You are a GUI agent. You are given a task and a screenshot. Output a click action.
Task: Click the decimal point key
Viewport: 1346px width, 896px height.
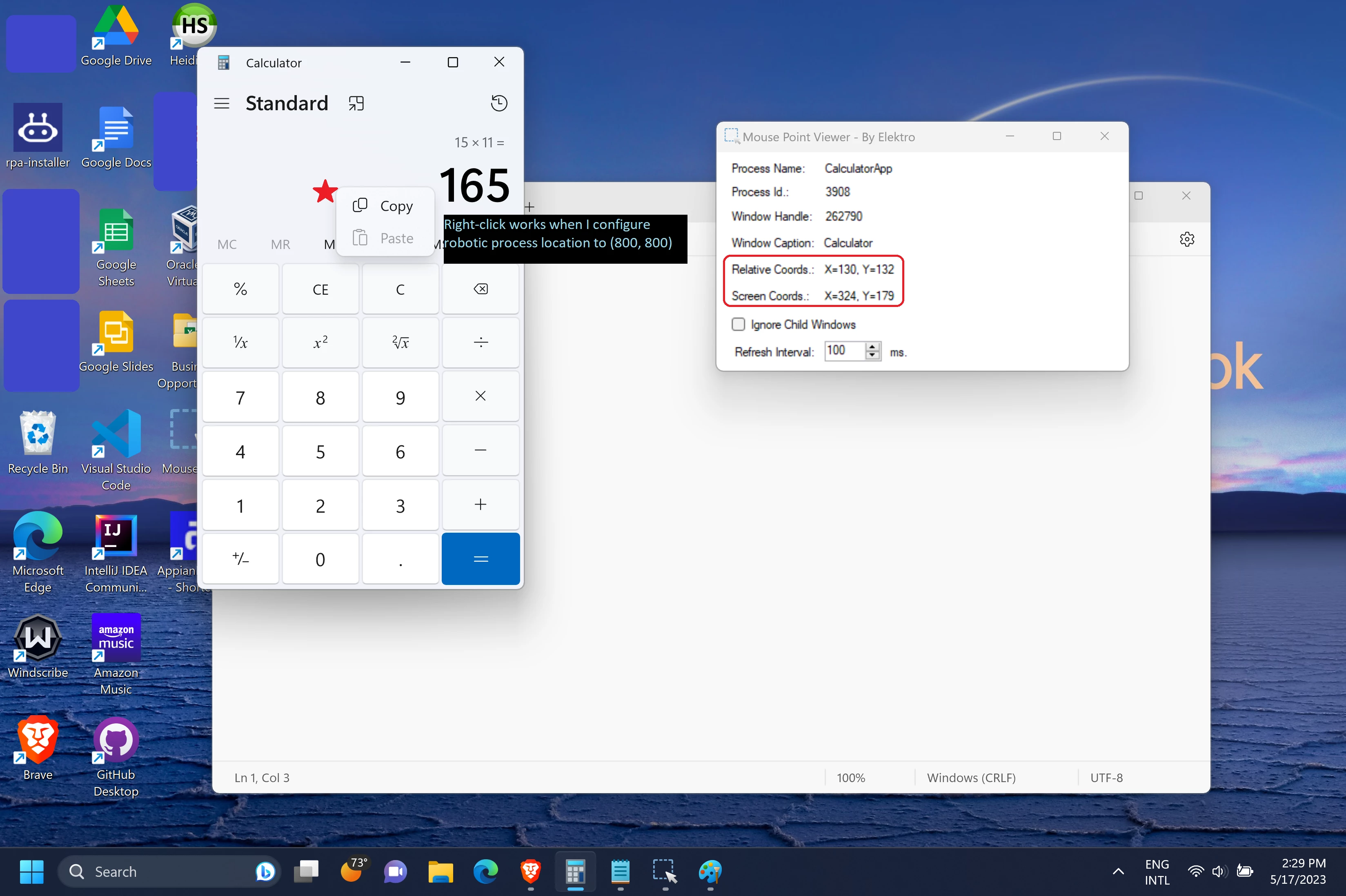[400, 559]
